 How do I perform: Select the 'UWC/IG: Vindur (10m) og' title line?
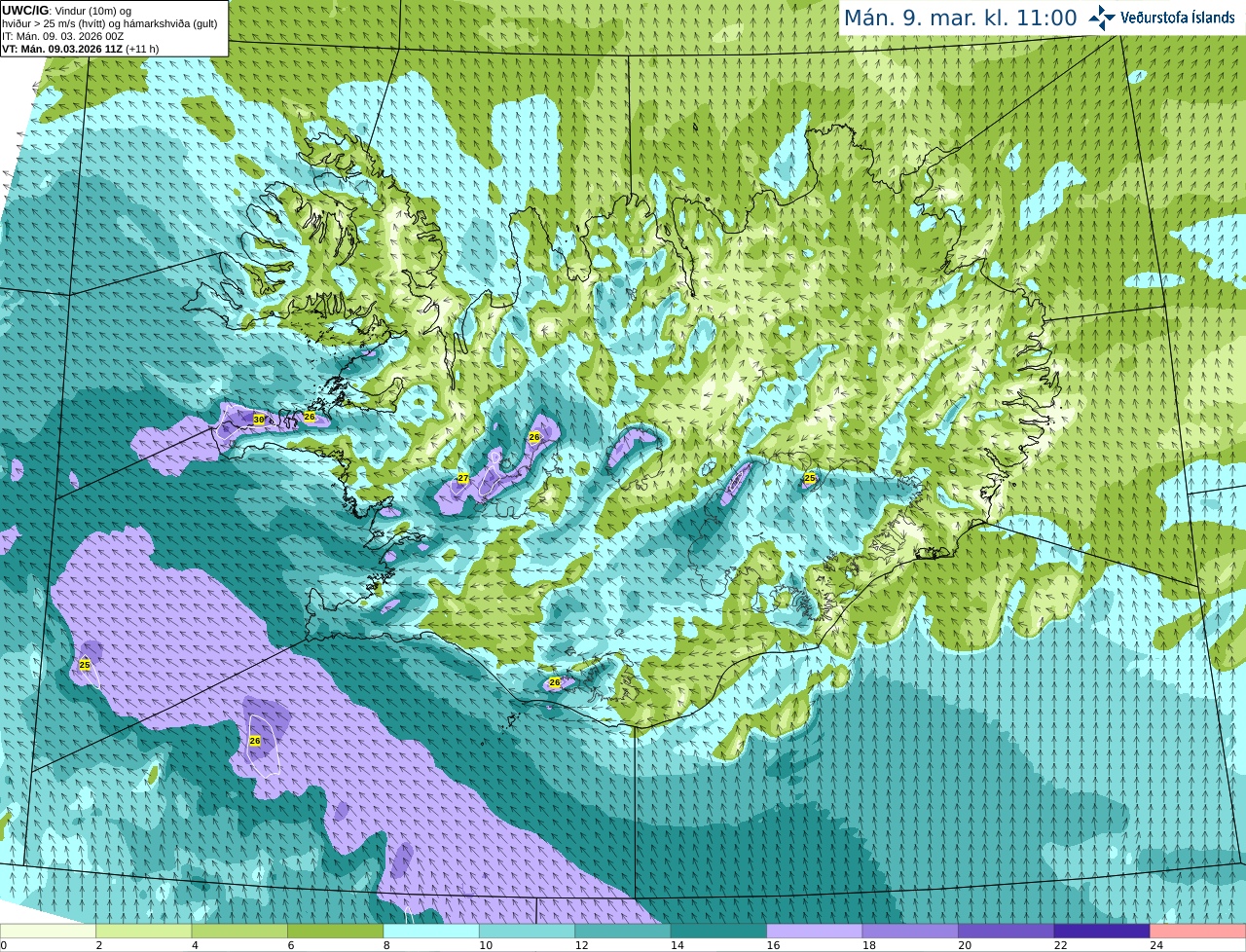tap(66, 11)
